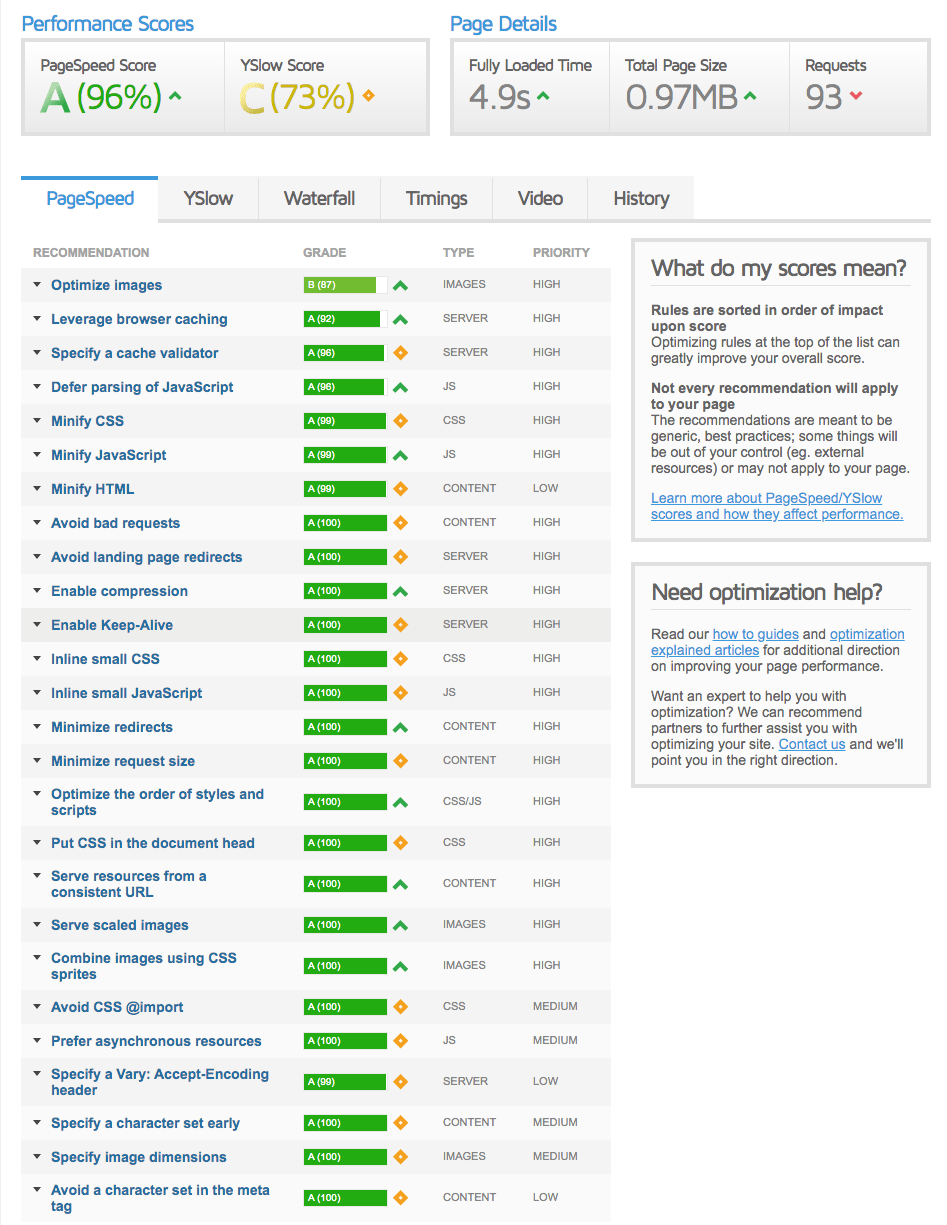Open Optimize the order of styles and scripts
The image size is (947, 1225).
click(x=157, y=802)
